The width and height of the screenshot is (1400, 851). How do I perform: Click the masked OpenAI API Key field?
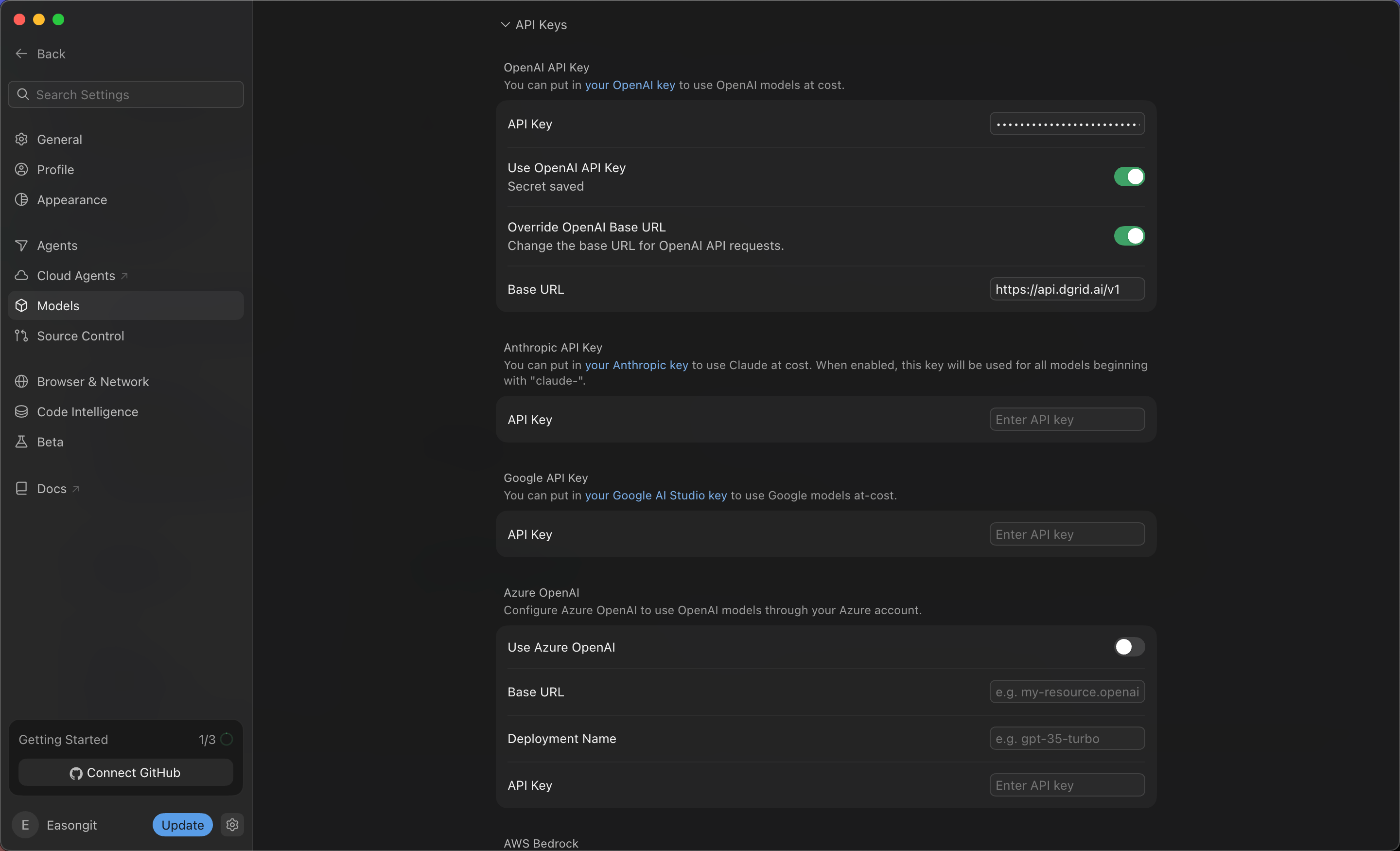pyautogui.click(x=1067, y=124)
